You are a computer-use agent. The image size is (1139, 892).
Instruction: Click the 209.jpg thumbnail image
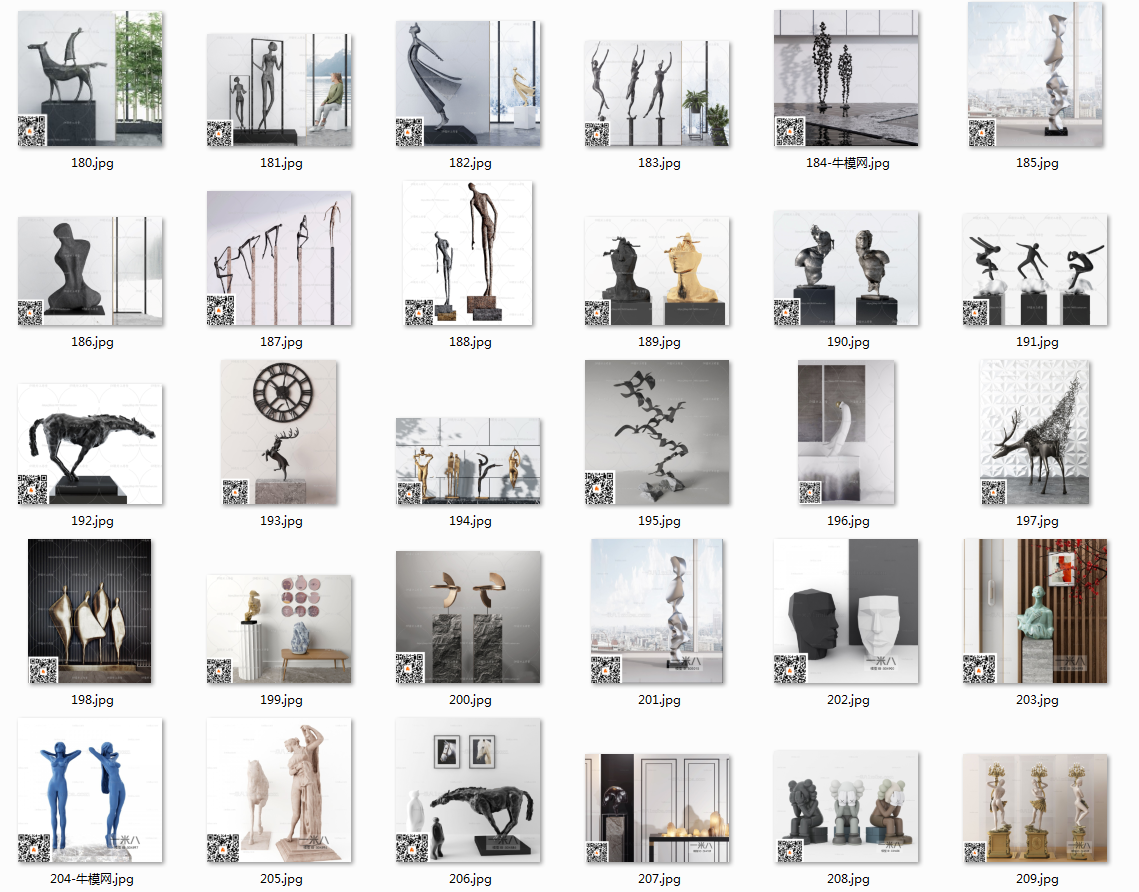pyautogui.click(x=1035, y=808)
